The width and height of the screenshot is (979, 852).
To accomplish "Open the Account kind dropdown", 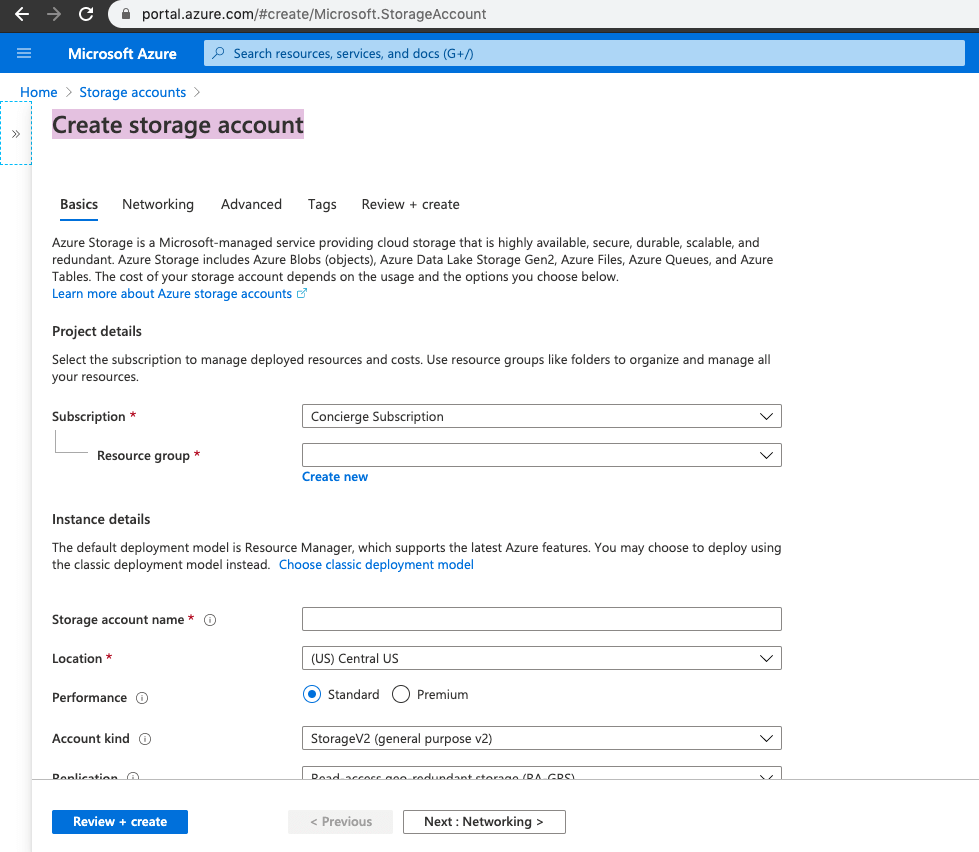I will tap(541, 738).
